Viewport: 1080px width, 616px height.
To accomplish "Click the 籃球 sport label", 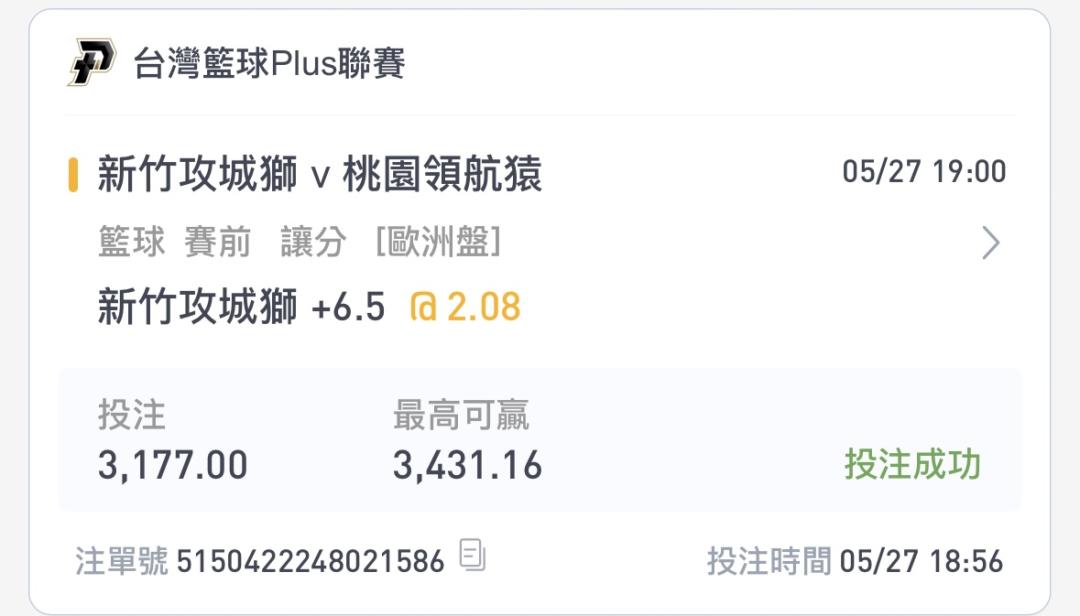I will coord(132,243).
